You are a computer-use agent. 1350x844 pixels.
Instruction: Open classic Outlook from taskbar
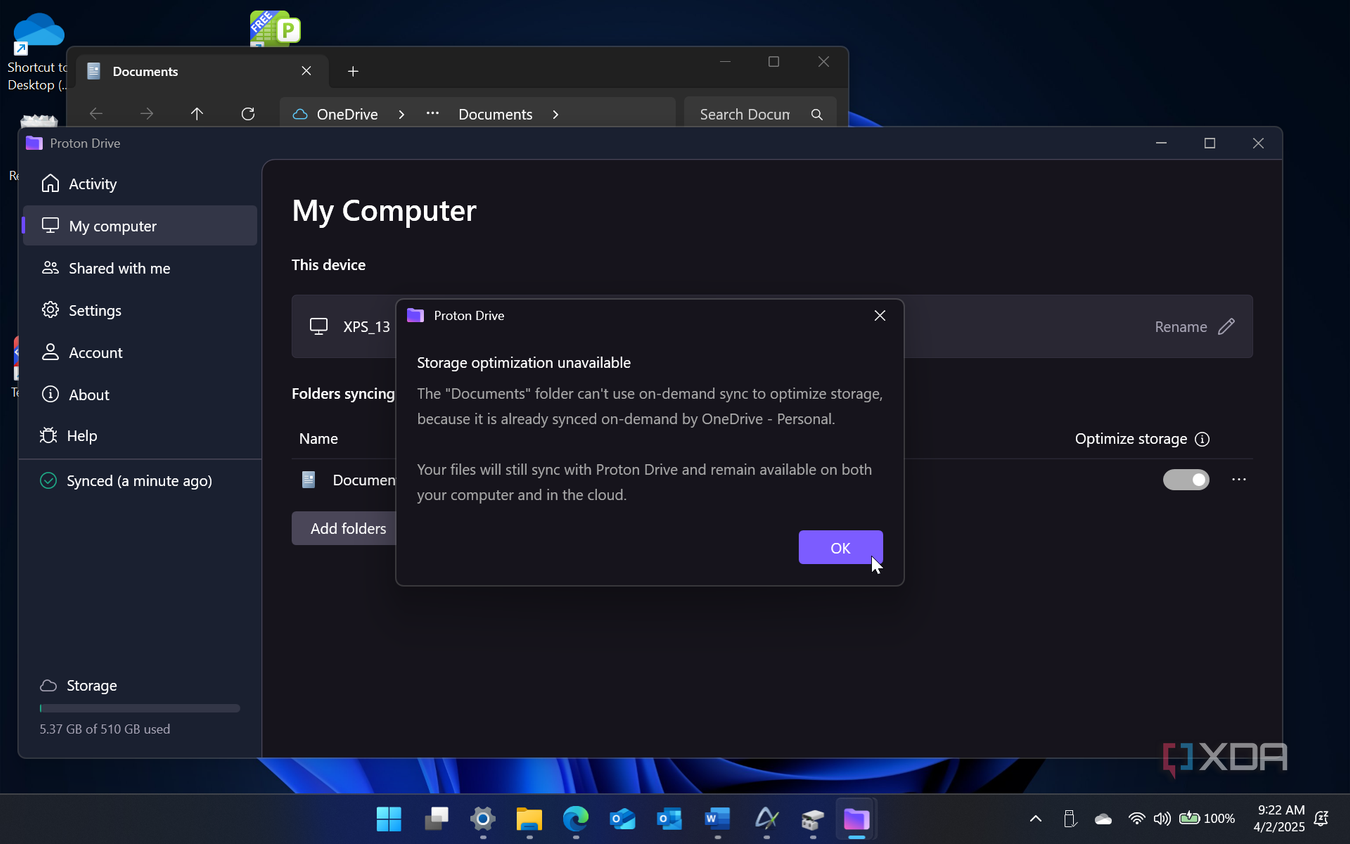(670, 819)
